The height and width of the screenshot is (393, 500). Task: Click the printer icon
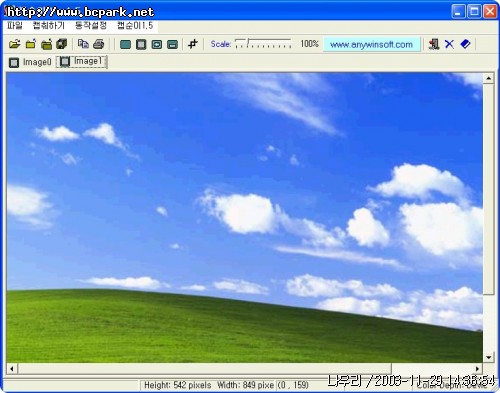(99, 44)
